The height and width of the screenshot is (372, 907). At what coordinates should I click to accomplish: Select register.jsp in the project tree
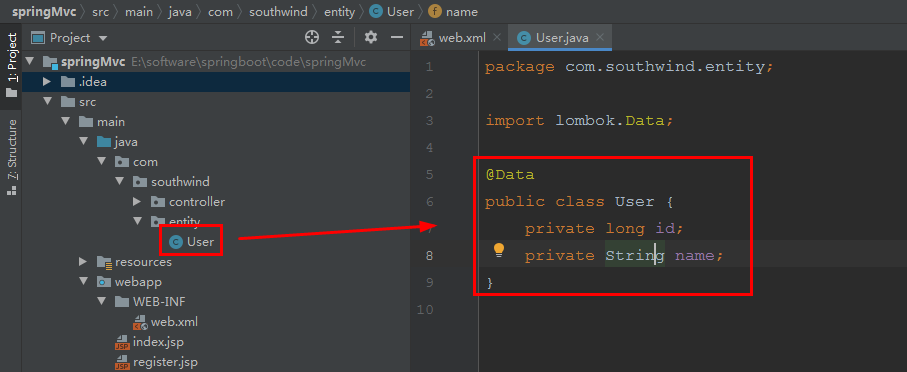pos(156,362)
